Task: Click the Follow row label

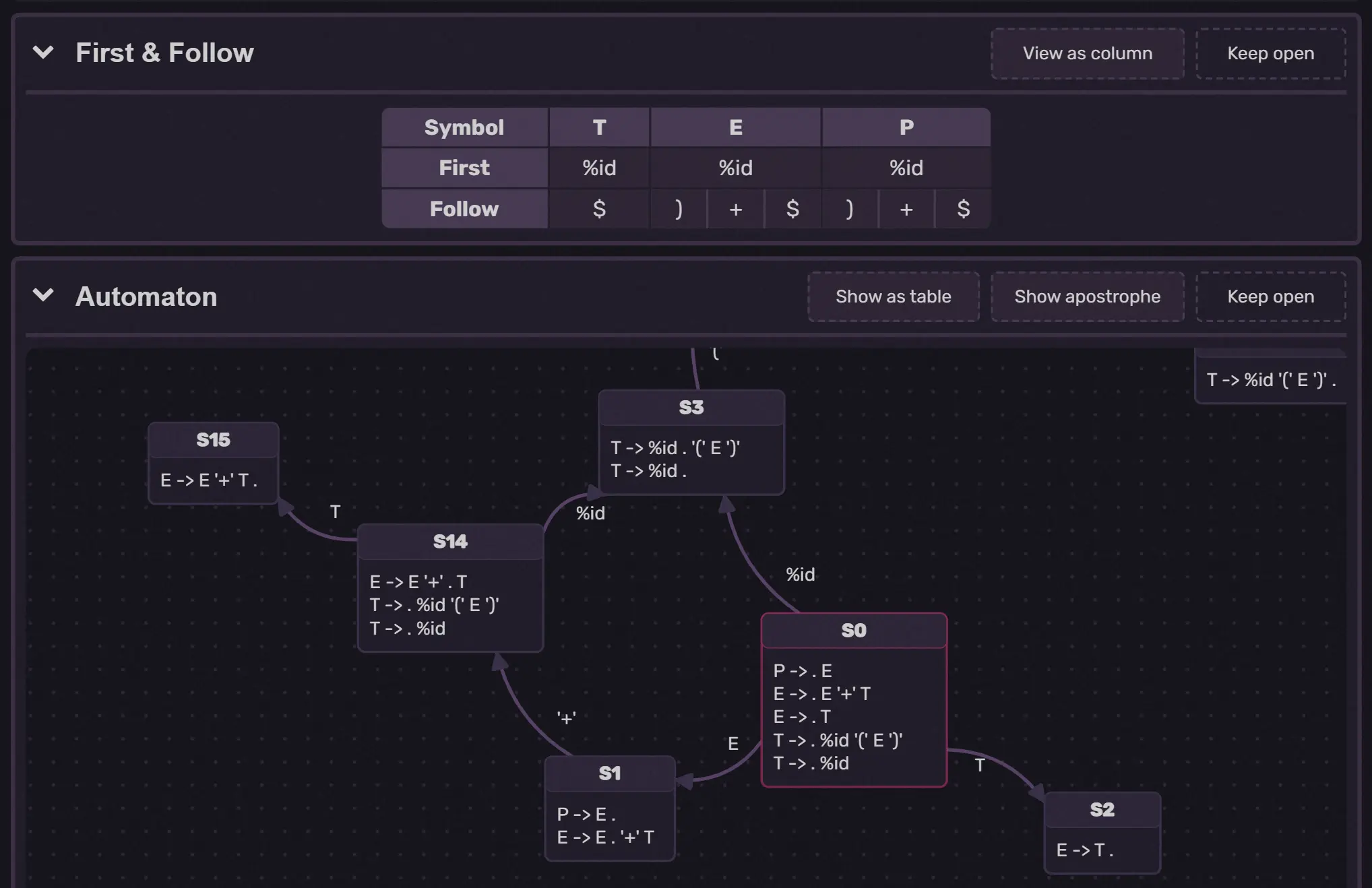Action: tap(464, 209)
